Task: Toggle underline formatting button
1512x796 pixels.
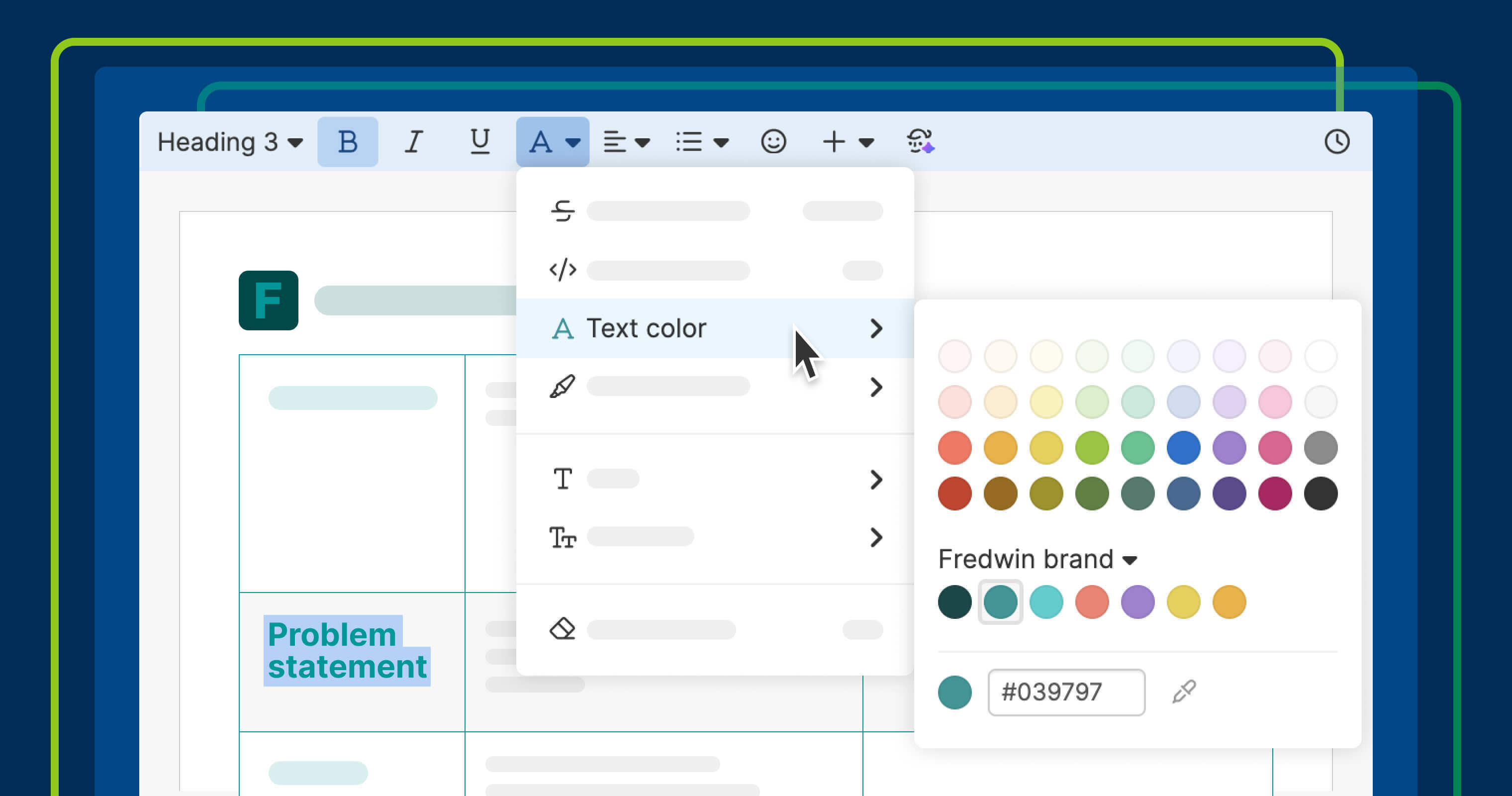Action: tap(479, 141)
